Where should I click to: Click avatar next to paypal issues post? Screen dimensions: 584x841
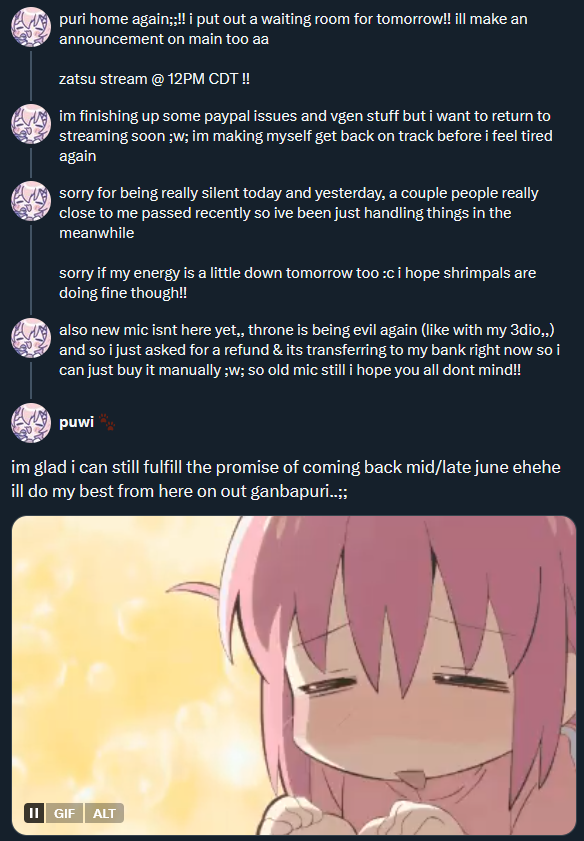click(31, 124)
